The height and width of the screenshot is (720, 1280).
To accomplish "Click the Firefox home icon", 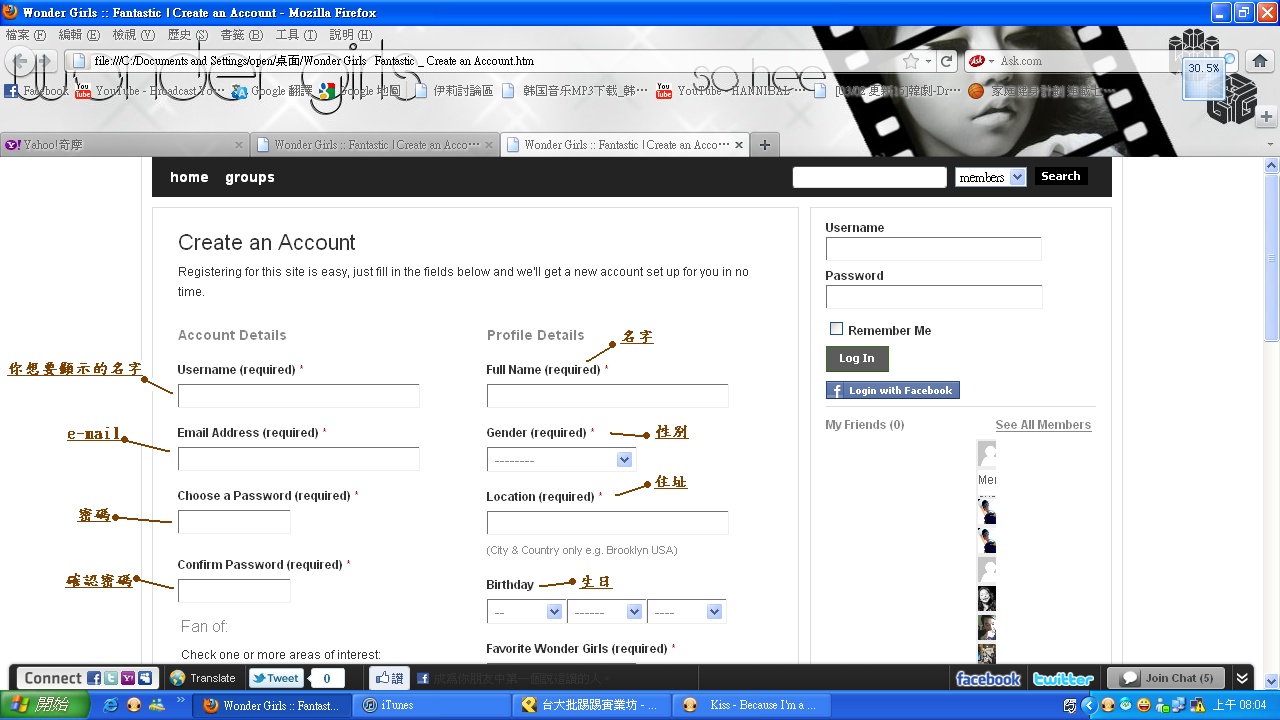I will click(1259, 61).
